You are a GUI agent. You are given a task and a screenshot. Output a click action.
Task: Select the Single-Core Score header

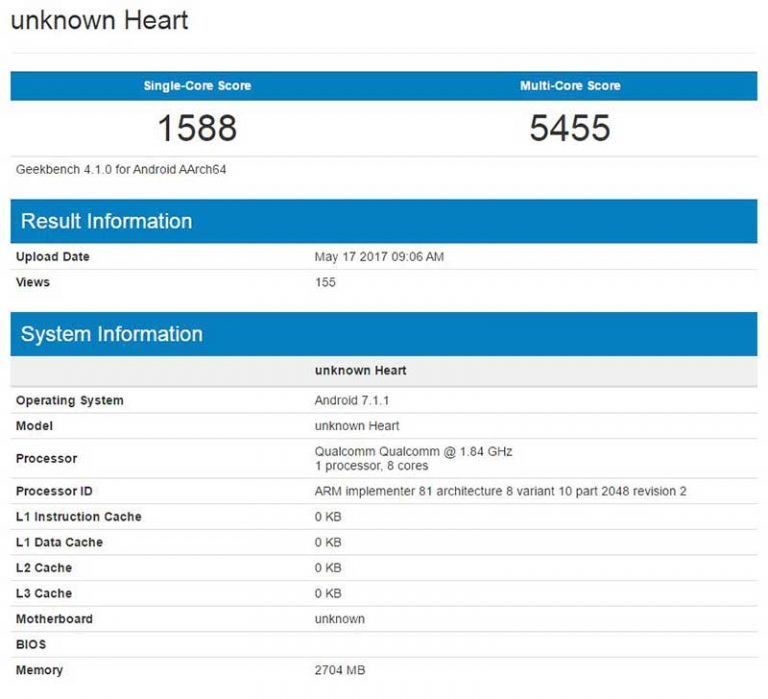point(196,86)
